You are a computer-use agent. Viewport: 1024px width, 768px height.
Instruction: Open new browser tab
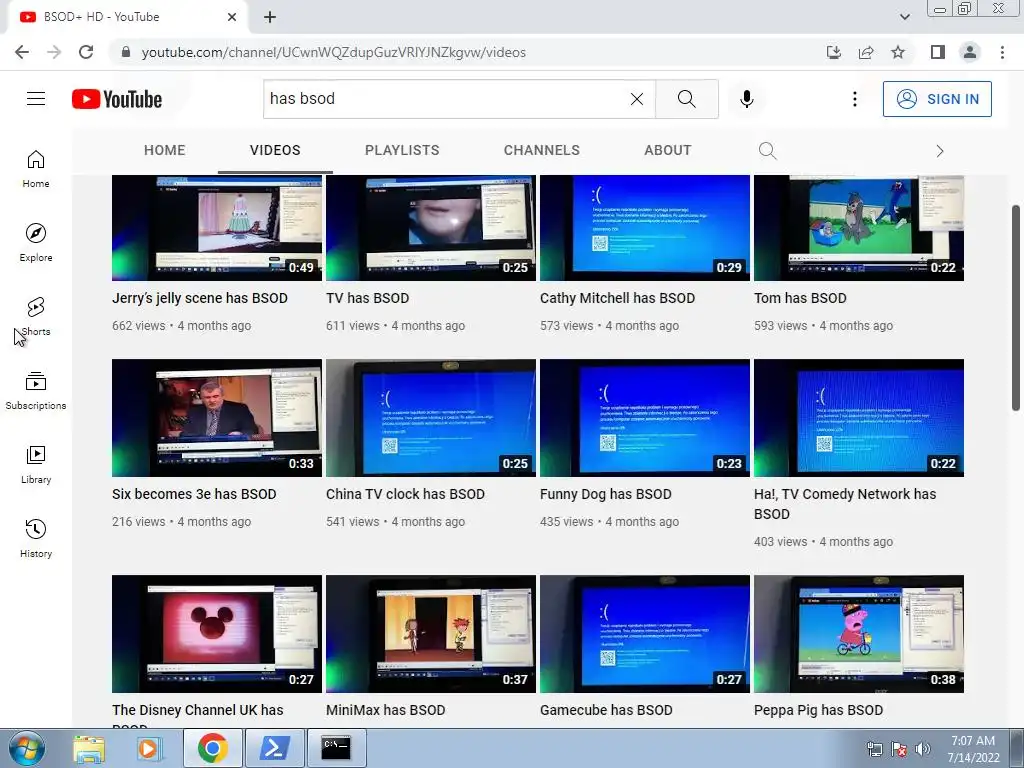click(x=270, y=17)
